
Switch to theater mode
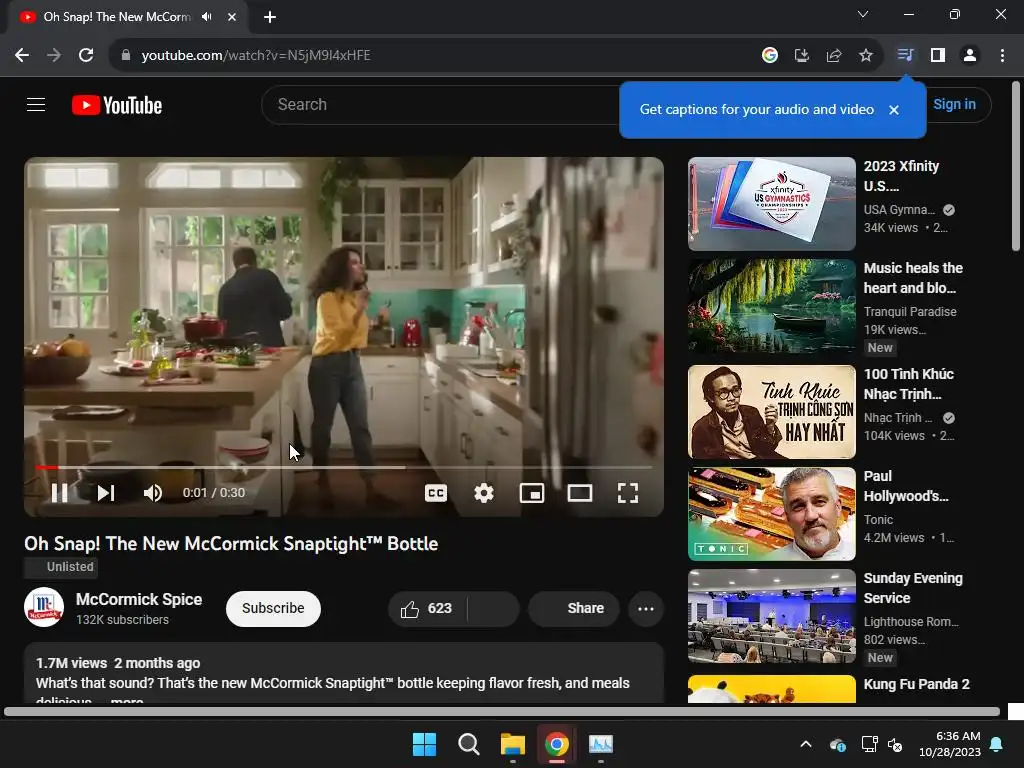click(x=579, y=493)
